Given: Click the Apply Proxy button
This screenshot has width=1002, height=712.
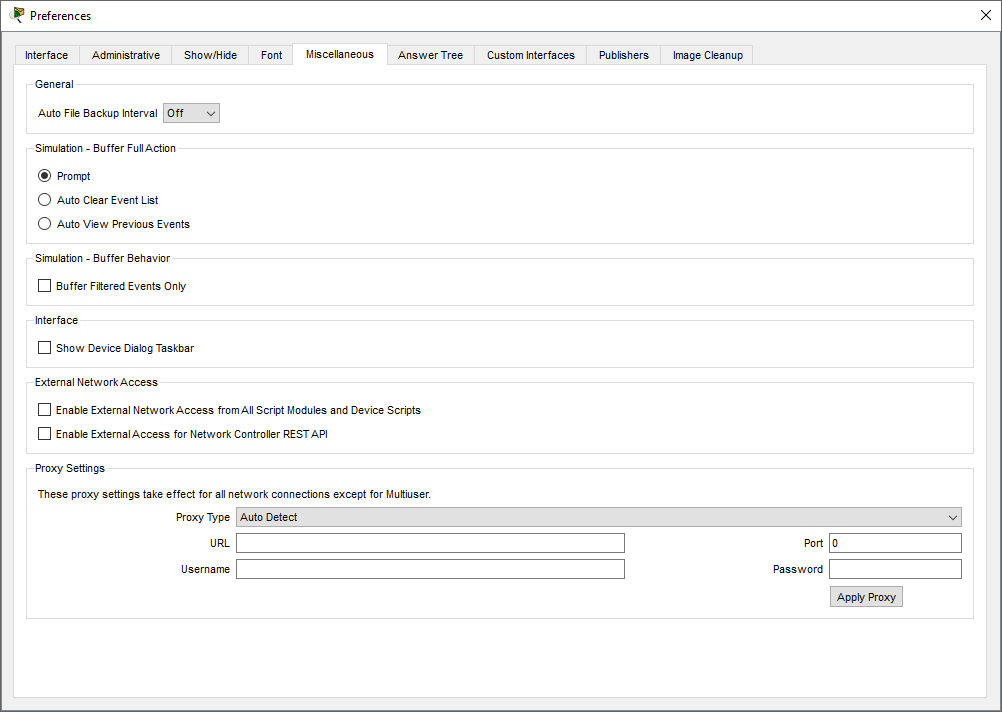Looking at the screenshot, I should (x=865, y=597).
